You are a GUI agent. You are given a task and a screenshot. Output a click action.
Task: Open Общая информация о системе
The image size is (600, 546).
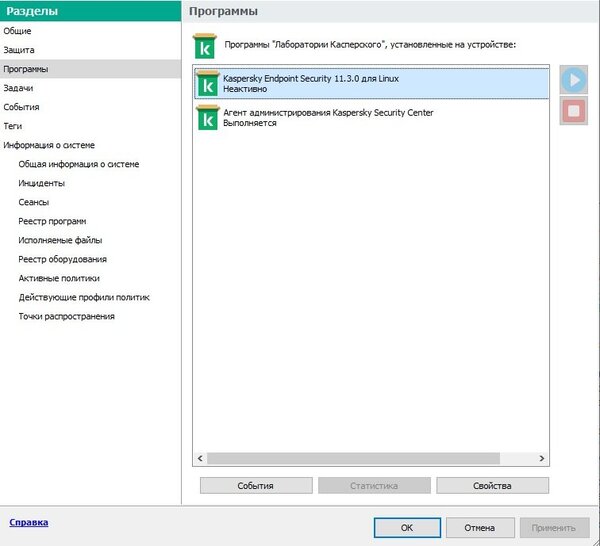pos(79,164)
